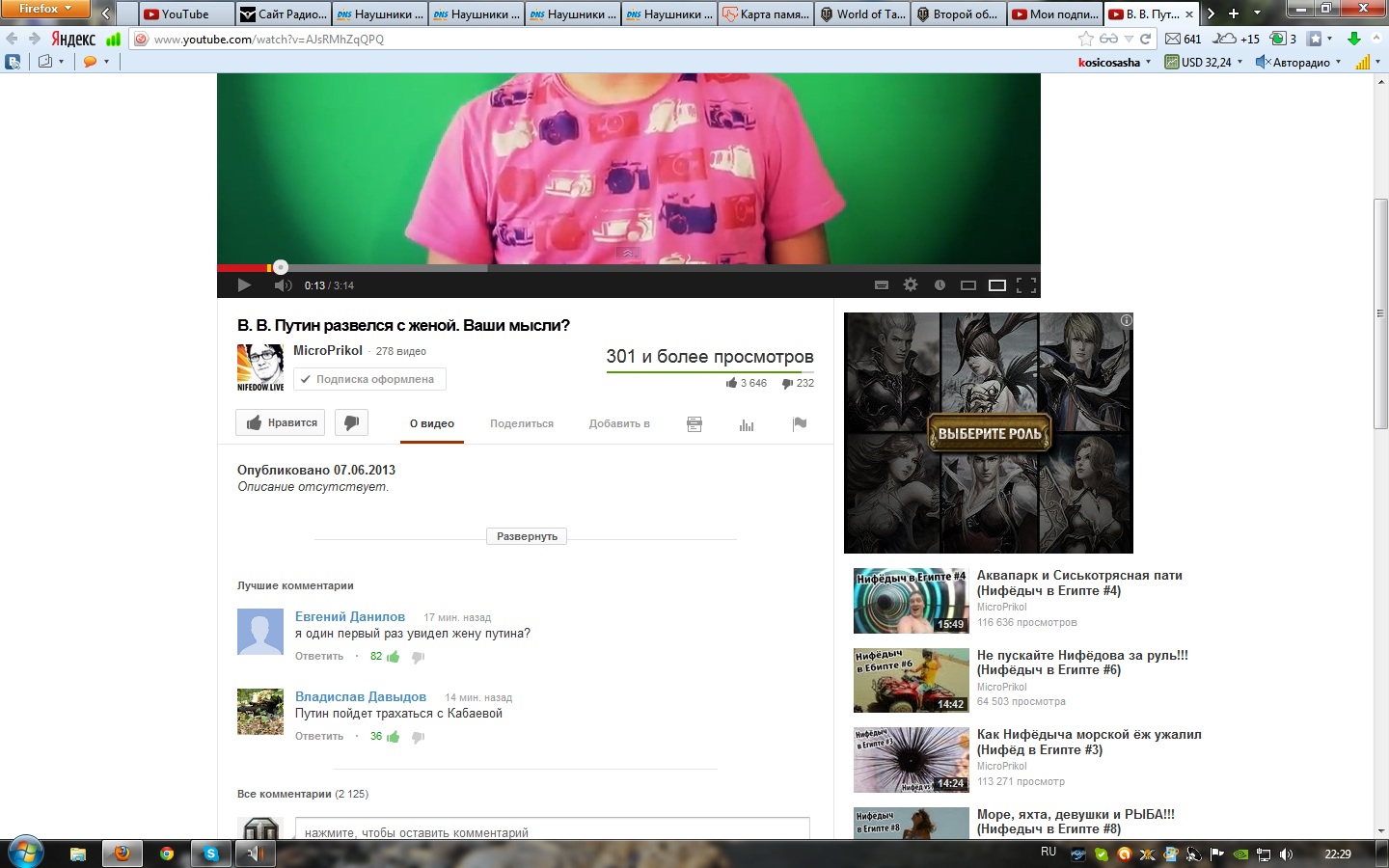Switch player to small size mode
Screen dimensions: 1389x868
(x=968, y=285)
